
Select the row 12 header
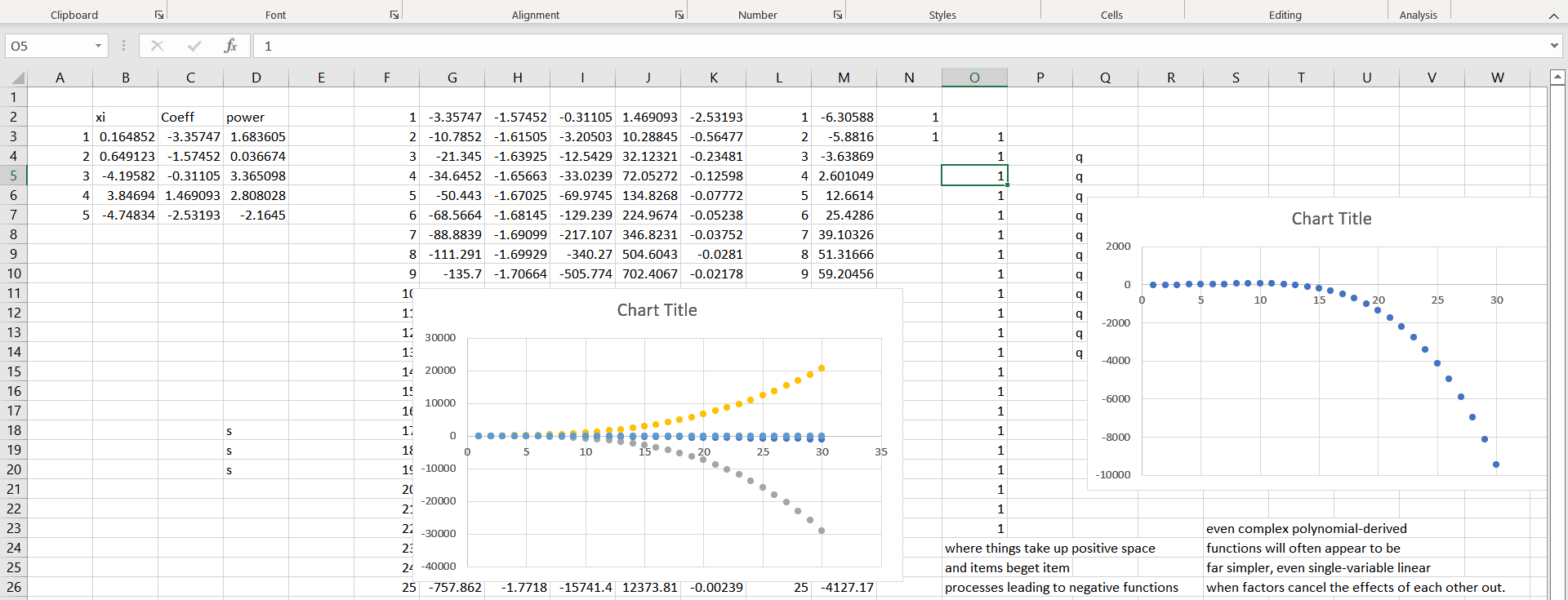pos(13,313)
